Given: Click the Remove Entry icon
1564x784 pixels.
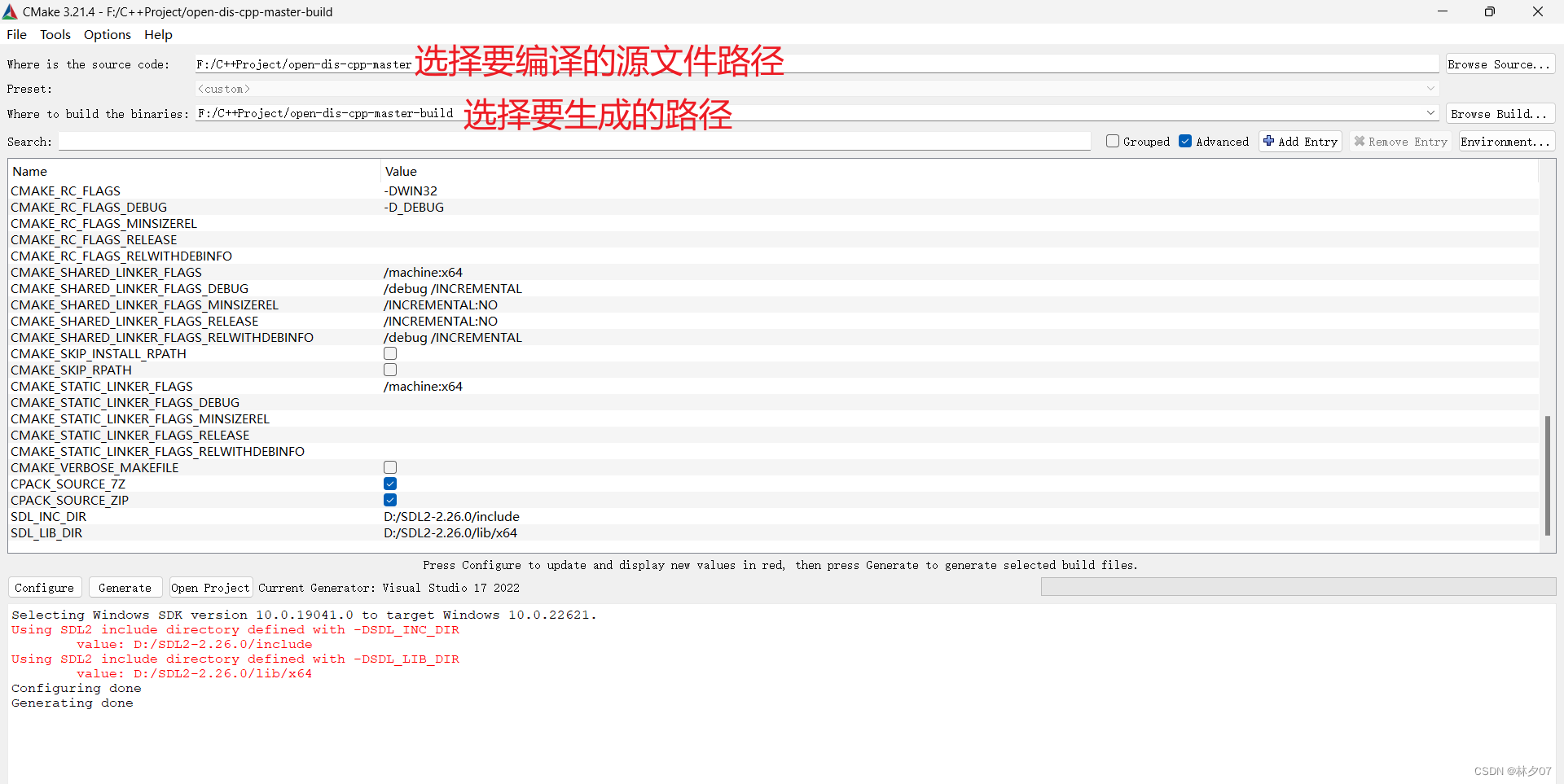Looking at the screenshot, I should (1359, 141).
